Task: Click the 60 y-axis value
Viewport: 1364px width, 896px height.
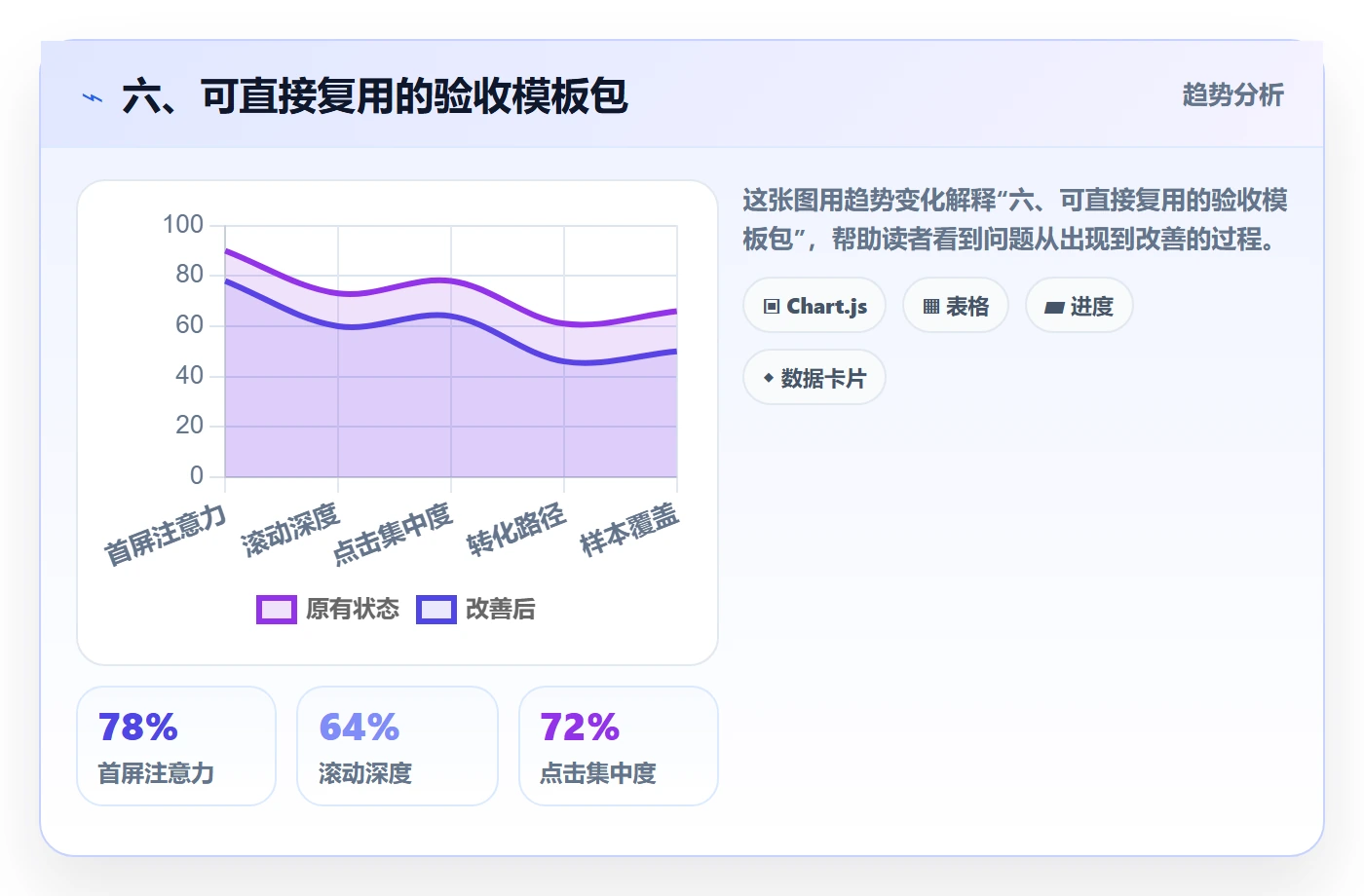Action: coord(190,325)
